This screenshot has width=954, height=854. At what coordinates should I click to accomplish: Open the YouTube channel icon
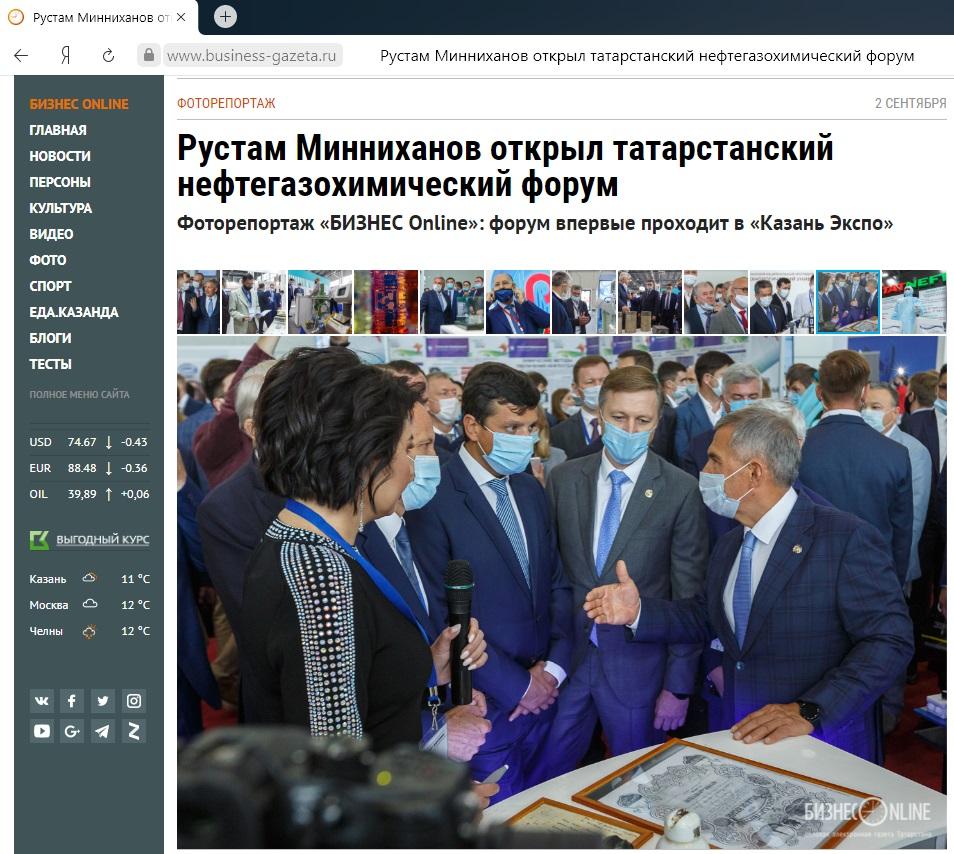[x=42, y=731]
